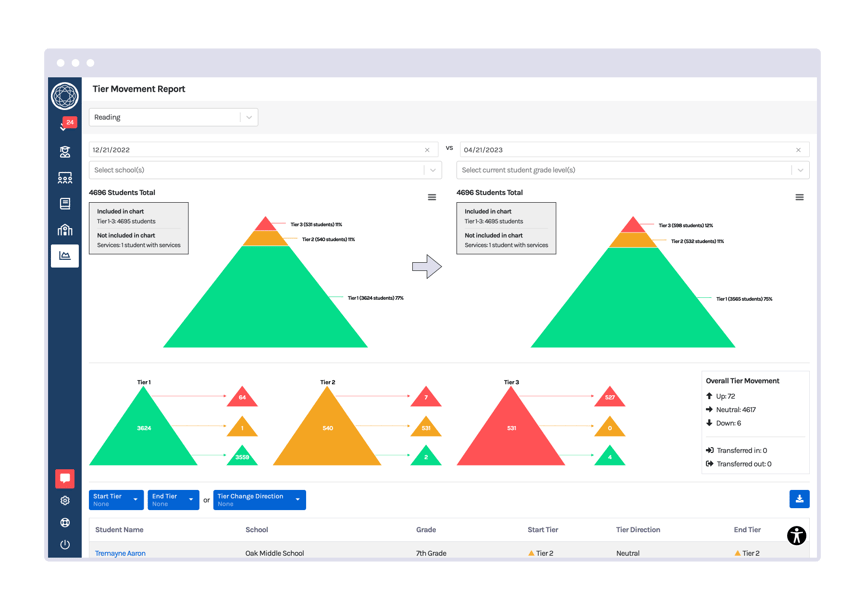Image resolution: width=865 pixels, height=610 pixels.
Task: Open the accessibility widget icon
Action: [796, 535]
